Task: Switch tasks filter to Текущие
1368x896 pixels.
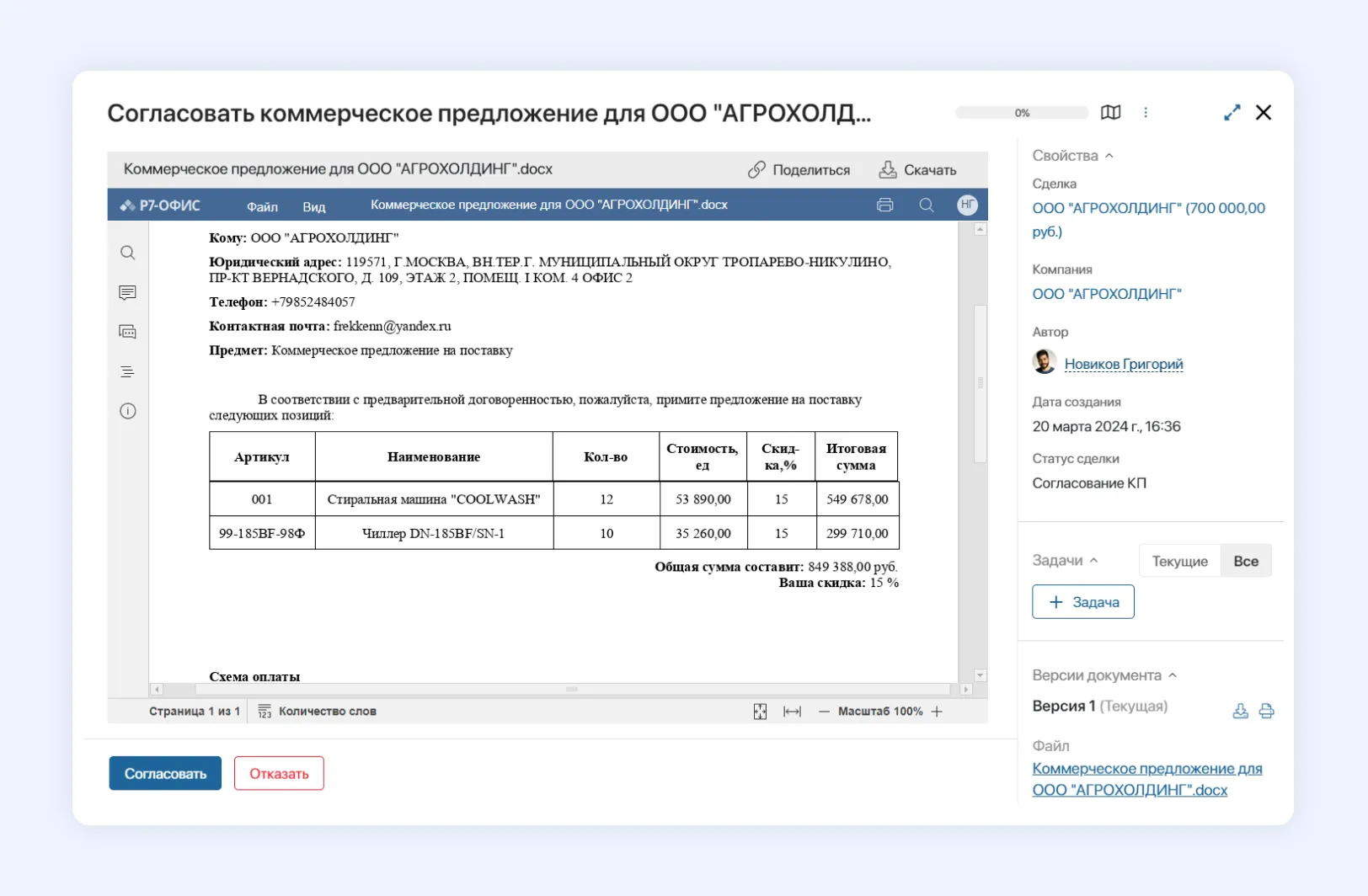Action: (1178, 560)
